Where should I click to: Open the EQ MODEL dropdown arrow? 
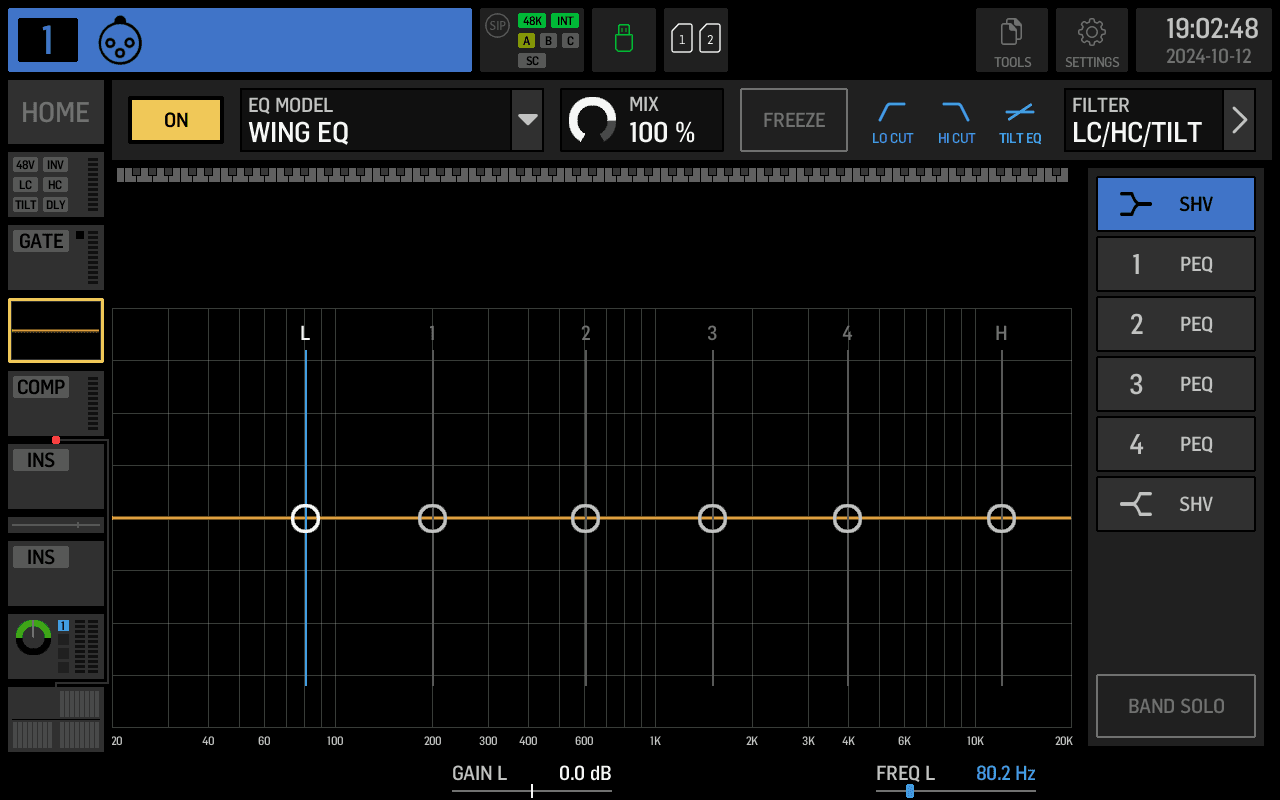(x=527, y=120)
